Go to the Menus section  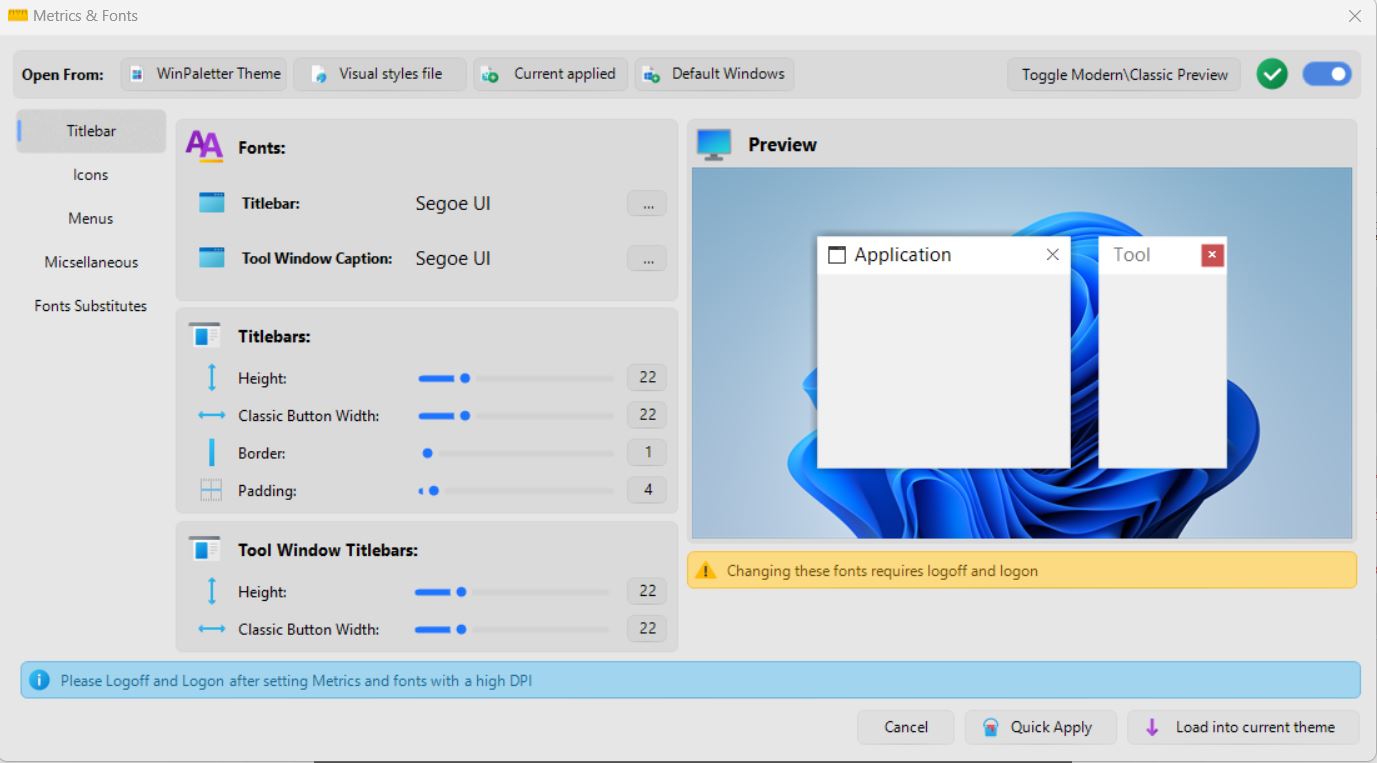[91, 219]
